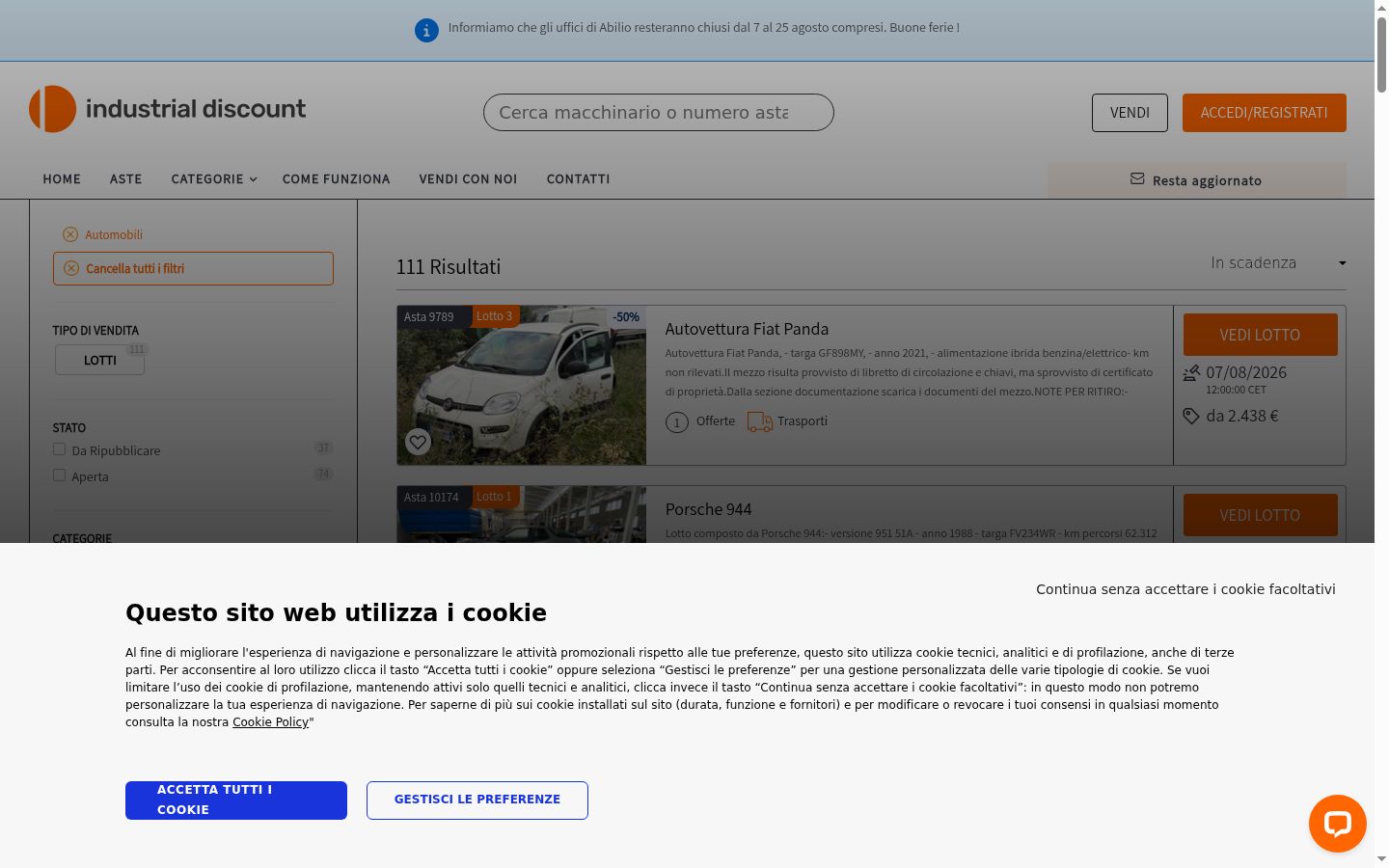Remove the Automobili filter with its X icon

point(70,234)
